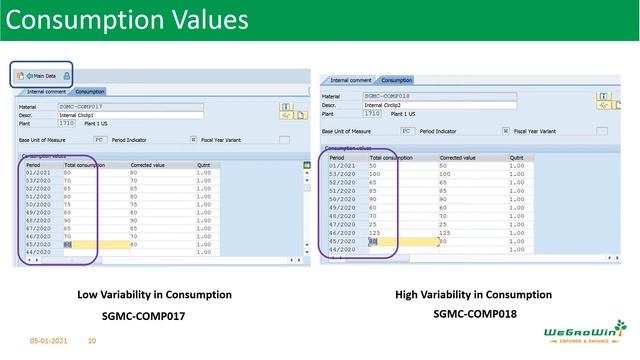Click the Corrected value column header in the COMP018 table

(x=473, y=158)
